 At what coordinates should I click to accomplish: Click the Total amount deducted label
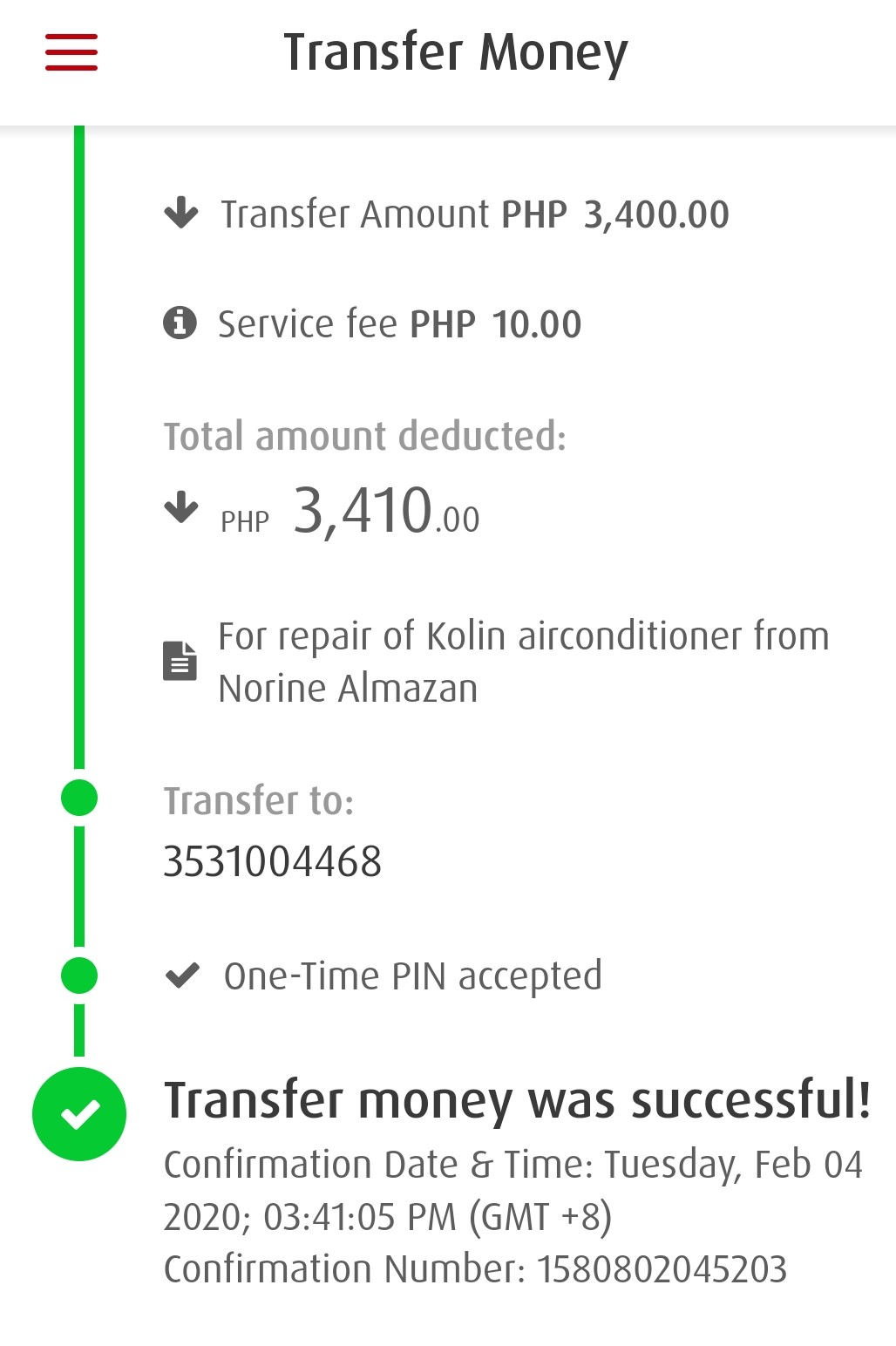364,436
